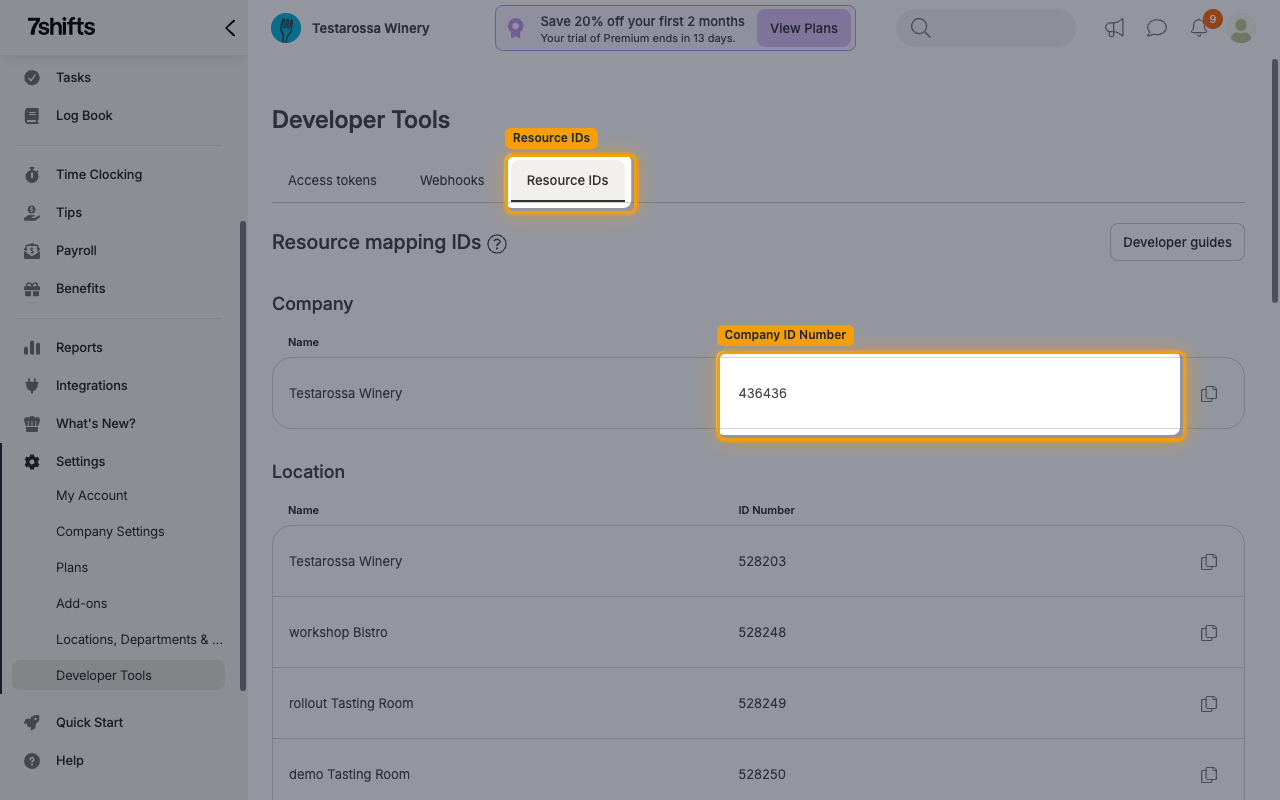Click workshop Bistro location name
This screenshot has height=800, width=1280.
[x=338, y=632]
